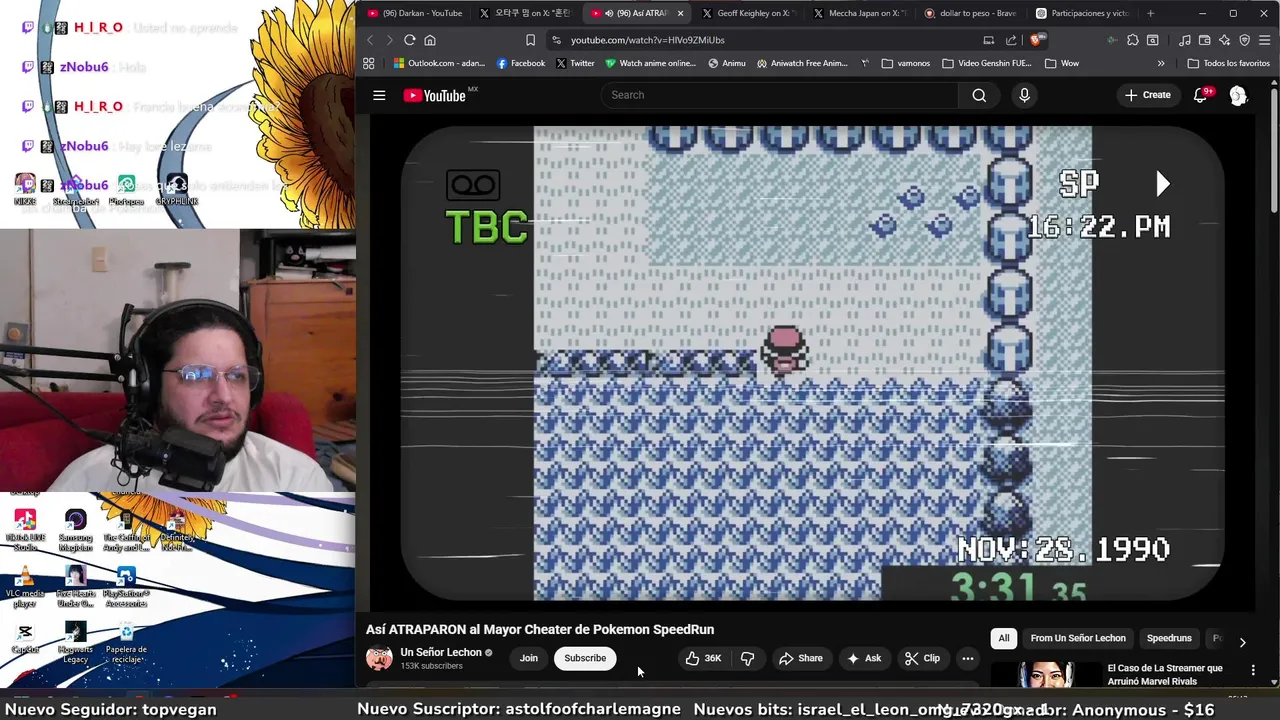Open Outlook.com bookmark
The height and width of the screenshot is (720, 1280).
click(x=439, y=63)
